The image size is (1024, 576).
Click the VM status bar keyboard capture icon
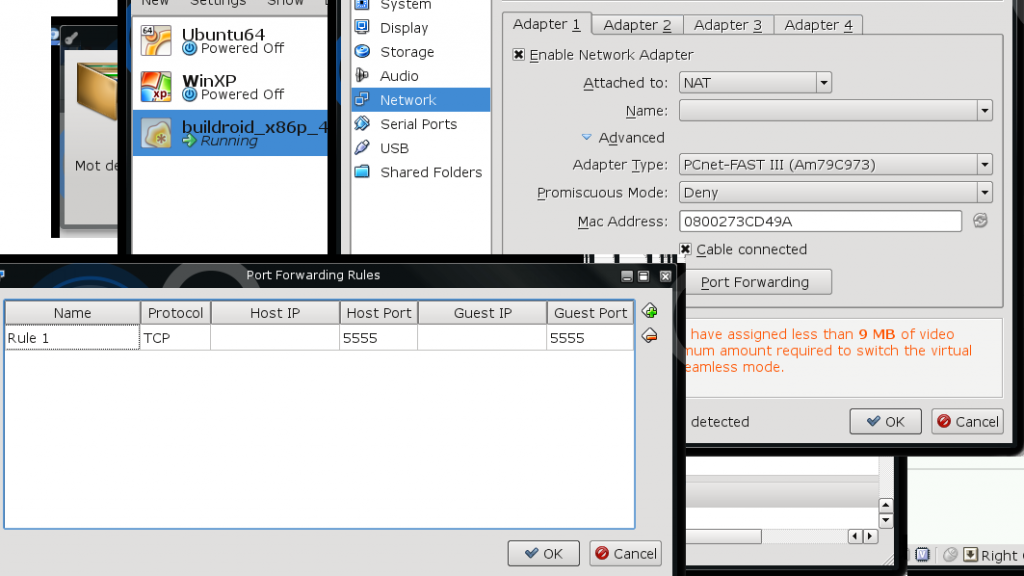coord(971,554)
